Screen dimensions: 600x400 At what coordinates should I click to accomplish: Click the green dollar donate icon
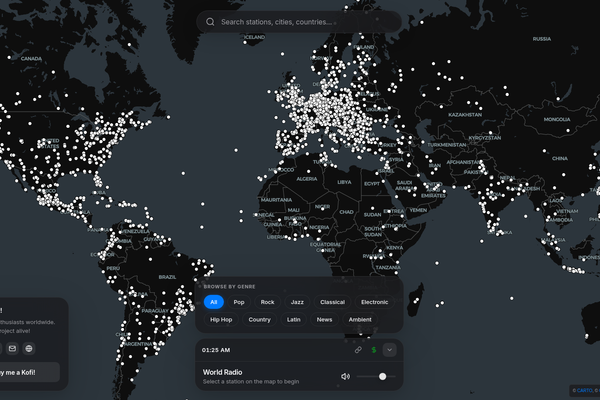[374, 350]
